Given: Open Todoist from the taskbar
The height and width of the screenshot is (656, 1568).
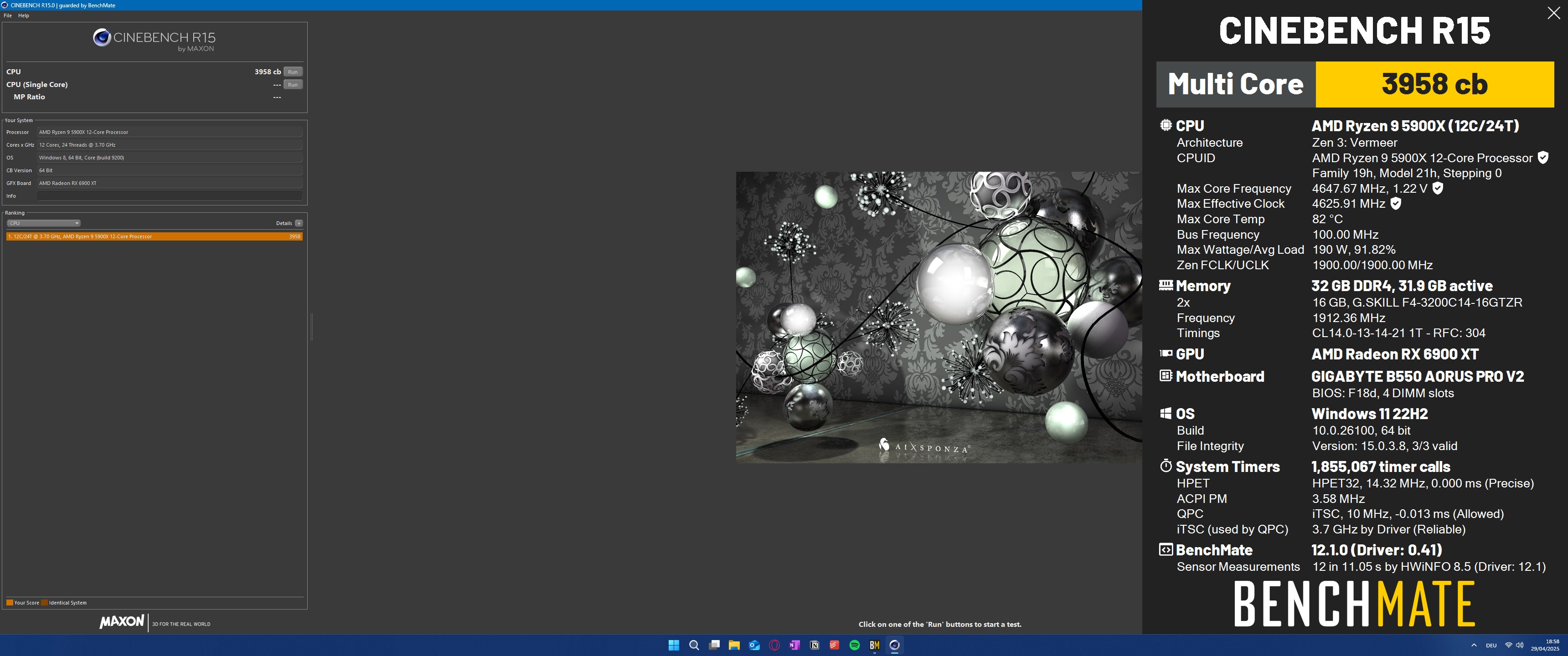Looking at the screenshot, I should [835, 645].
